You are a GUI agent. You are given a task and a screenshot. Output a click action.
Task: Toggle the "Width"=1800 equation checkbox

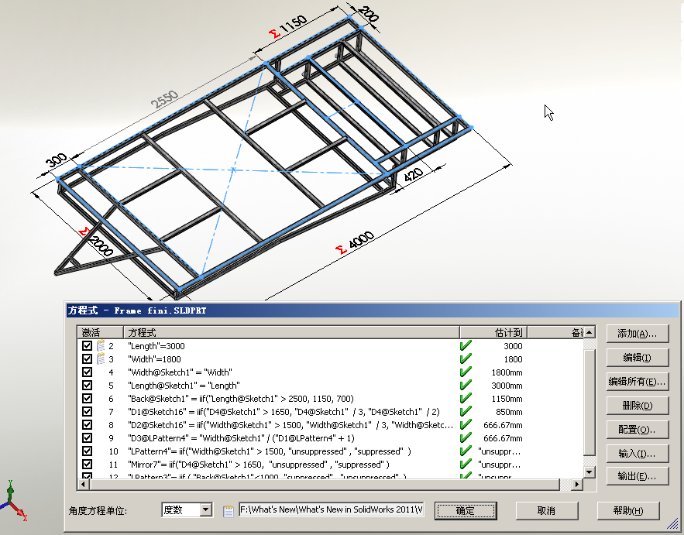(87, 359)
